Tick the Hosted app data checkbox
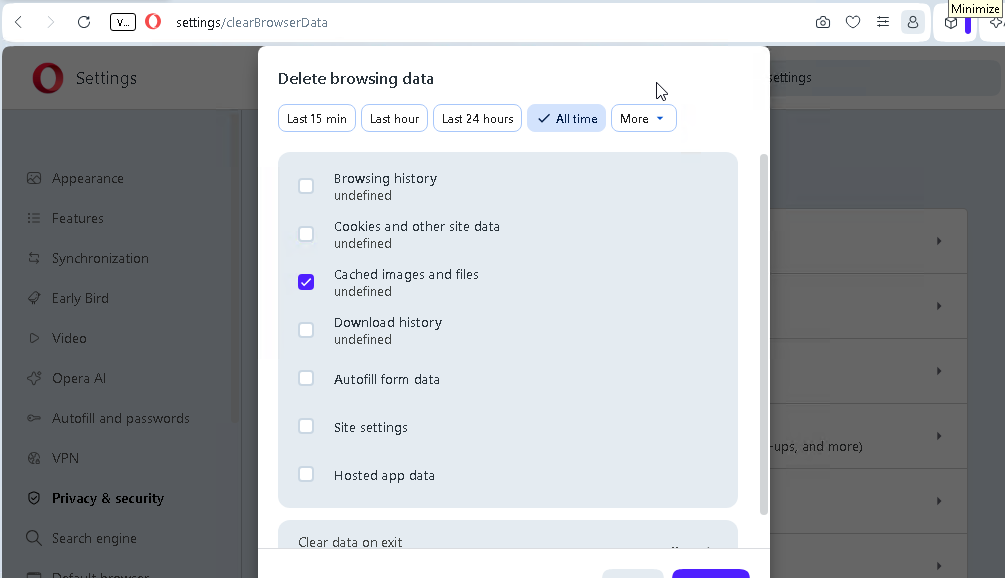This screenshot has height=578, width=1005. (x=306, y=474)
